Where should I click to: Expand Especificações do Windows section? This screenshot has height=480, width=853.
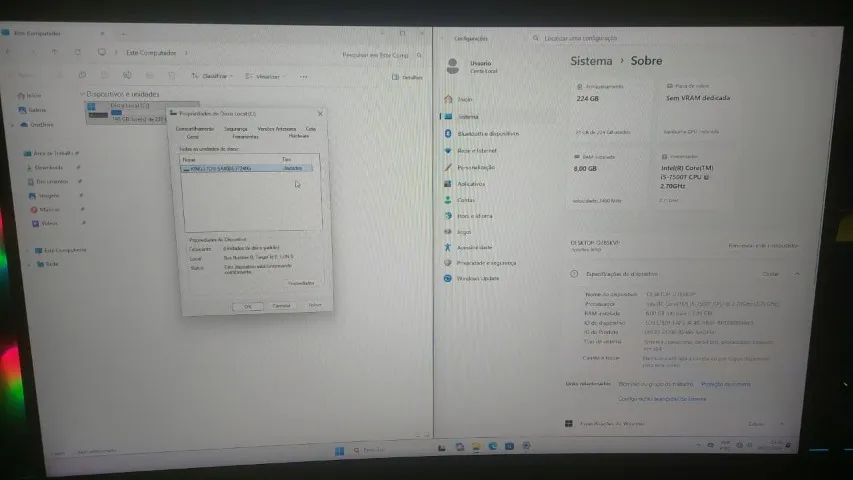coord(782,423)
